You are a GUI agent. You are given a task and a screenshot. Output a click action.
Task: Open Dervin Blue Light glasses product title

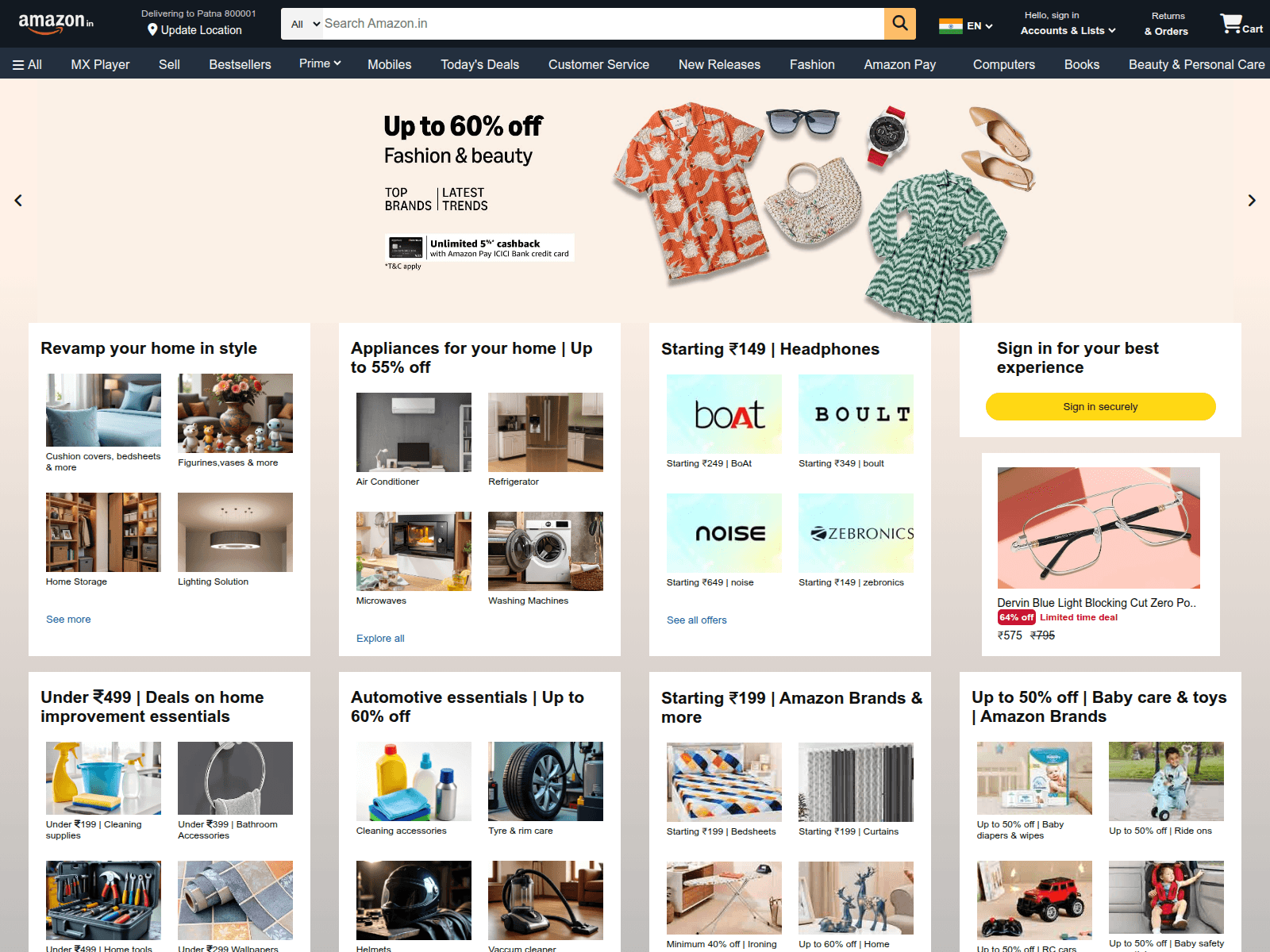[1096, 603]
